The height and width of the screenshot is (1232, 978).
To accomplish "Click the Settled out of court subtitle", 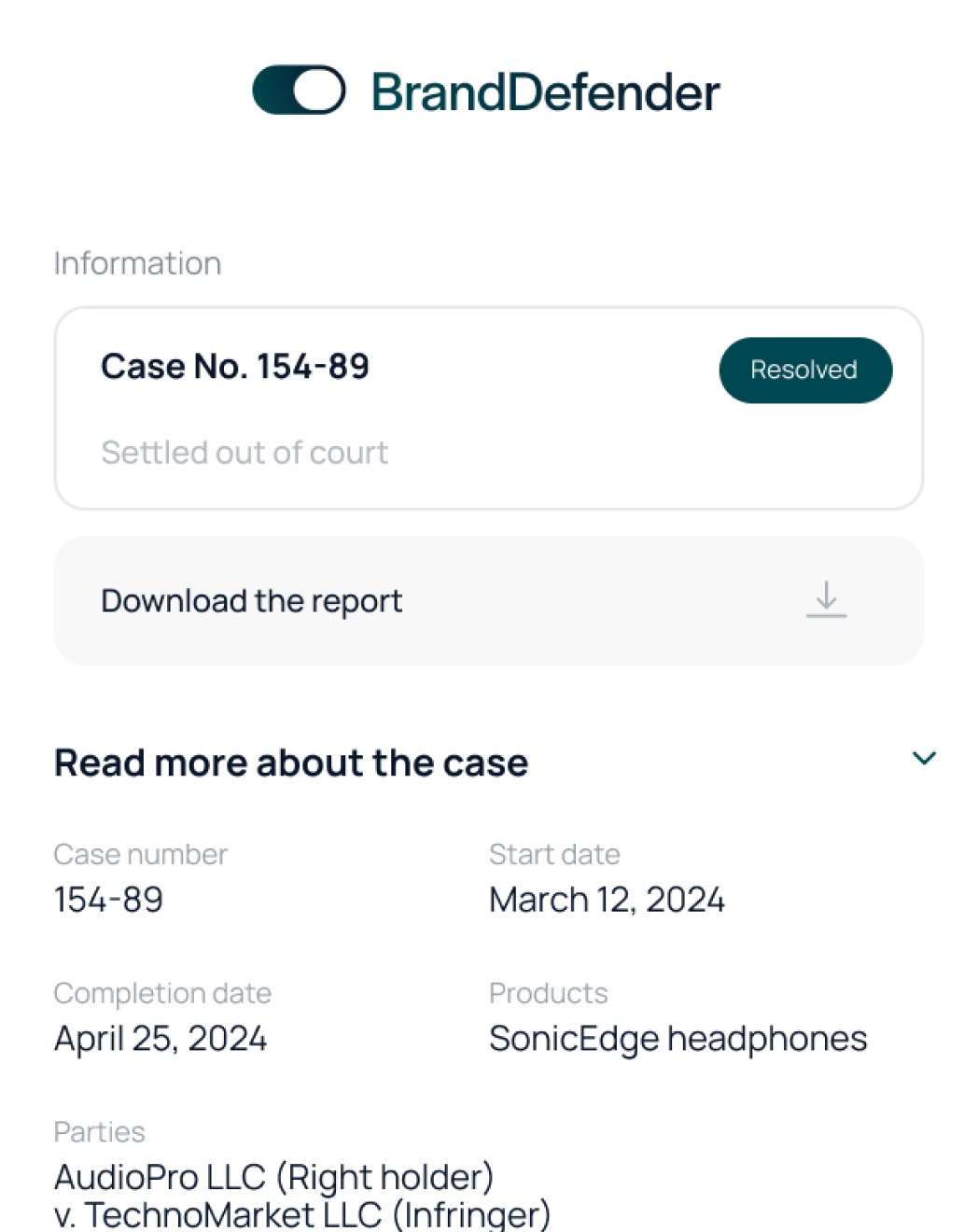I will (244, 453).
